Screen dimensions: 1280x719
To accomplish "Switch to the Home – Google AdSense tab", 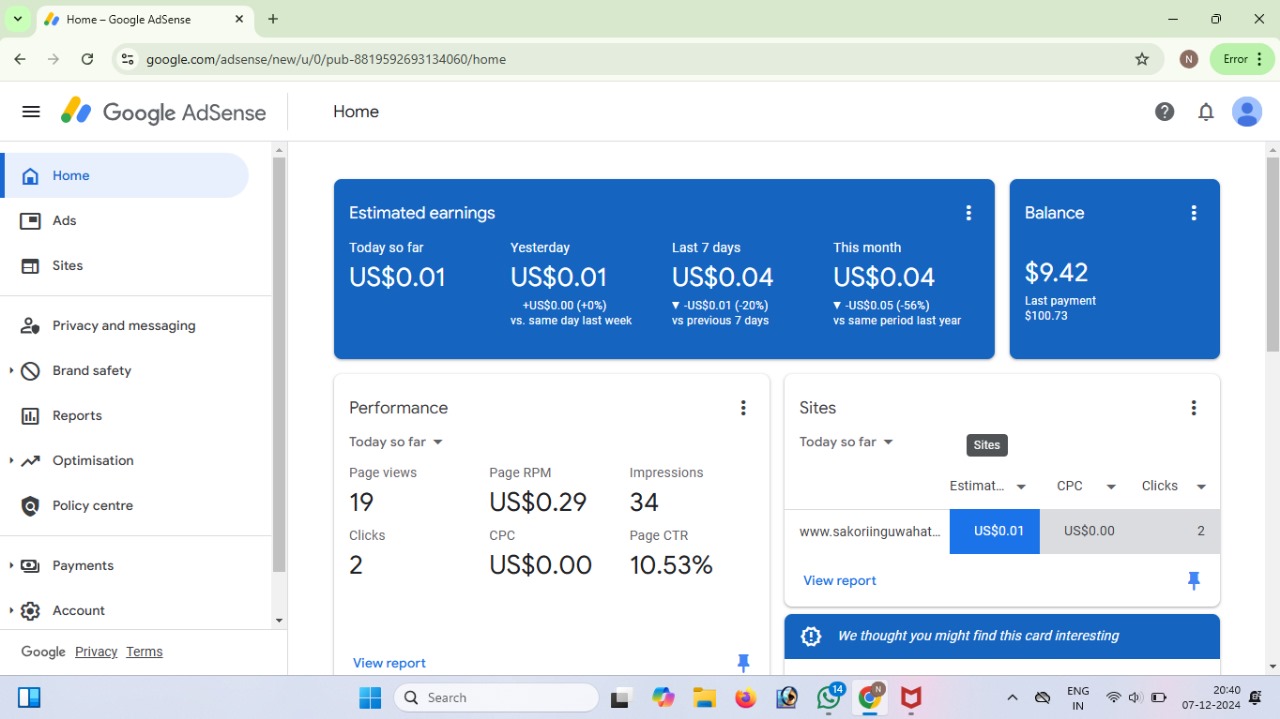I will tap(145, 20).
